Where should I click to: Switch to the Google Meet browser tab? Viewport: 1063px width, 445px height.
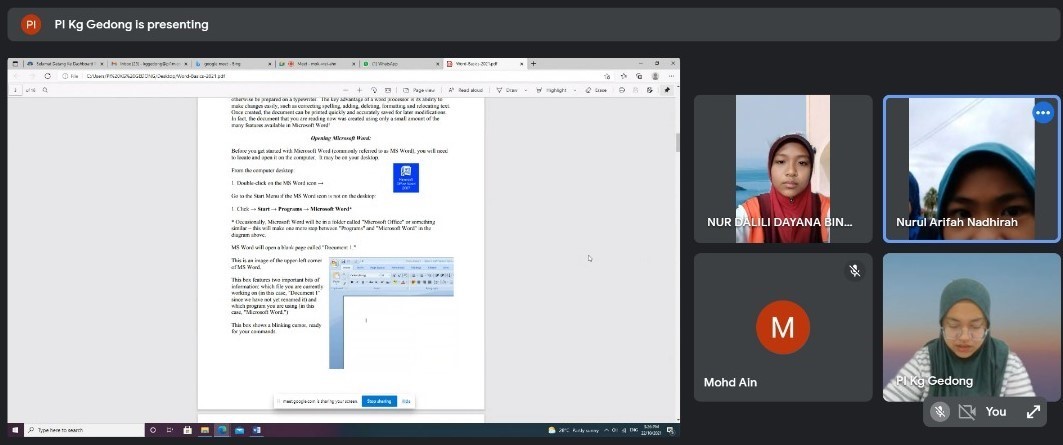pyautogui.click(x=316, y=64)
